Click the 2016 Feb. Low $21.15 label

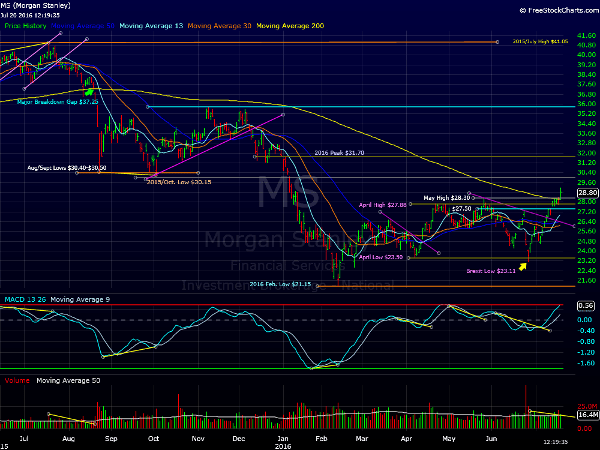pos(280,284)
